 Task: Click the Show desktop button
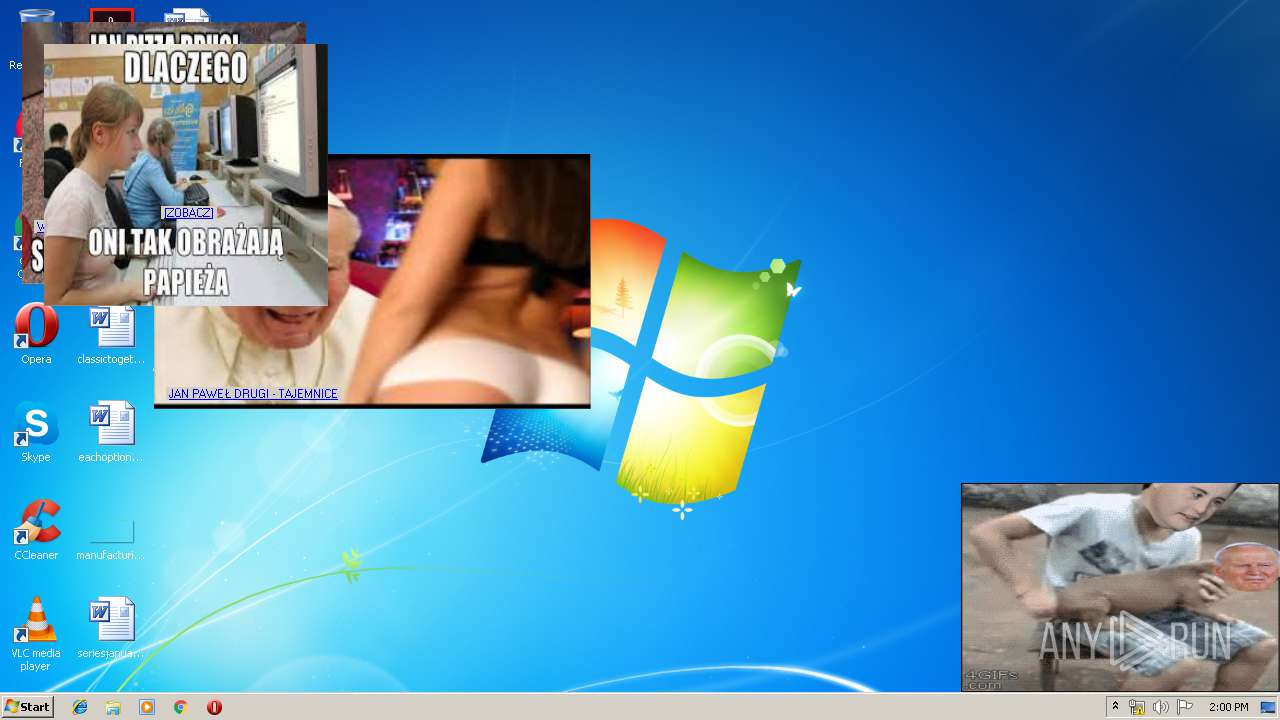1268,707
